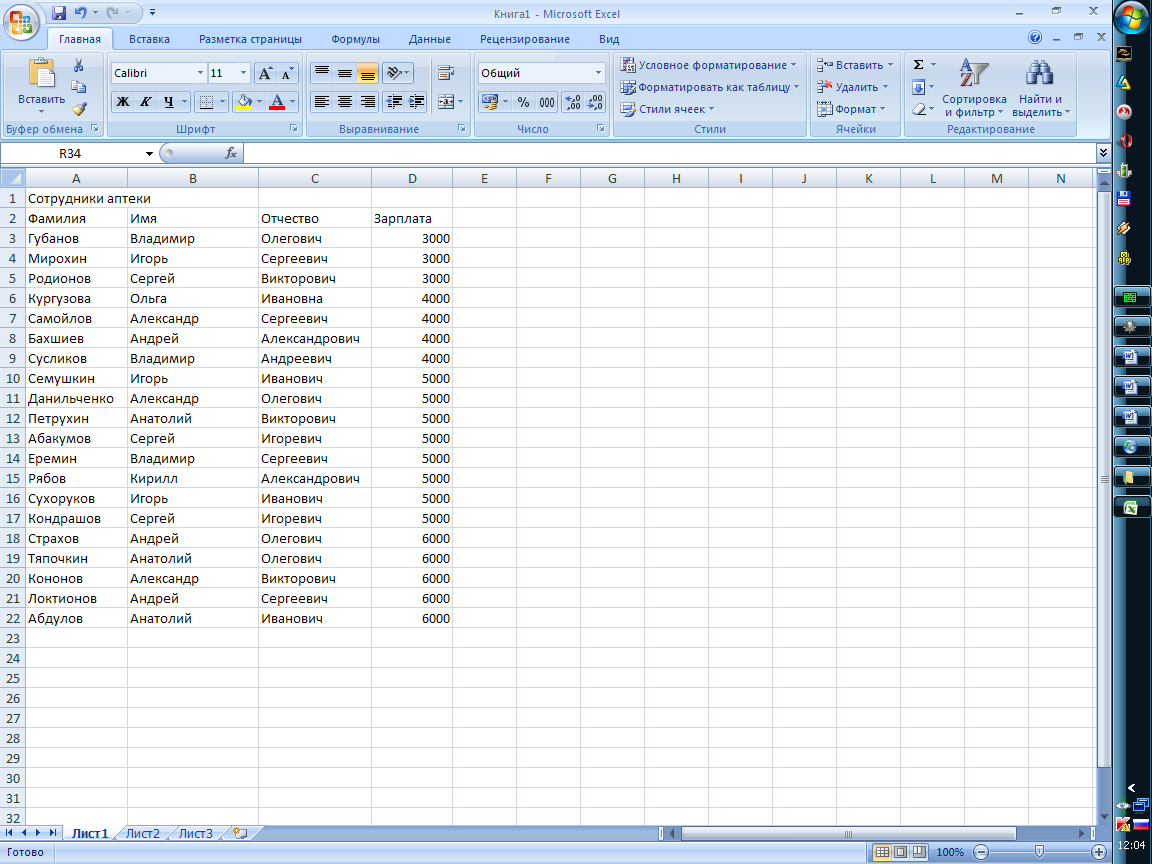Increase indent
Screen dimensions: 1152x864
(417, 102)
